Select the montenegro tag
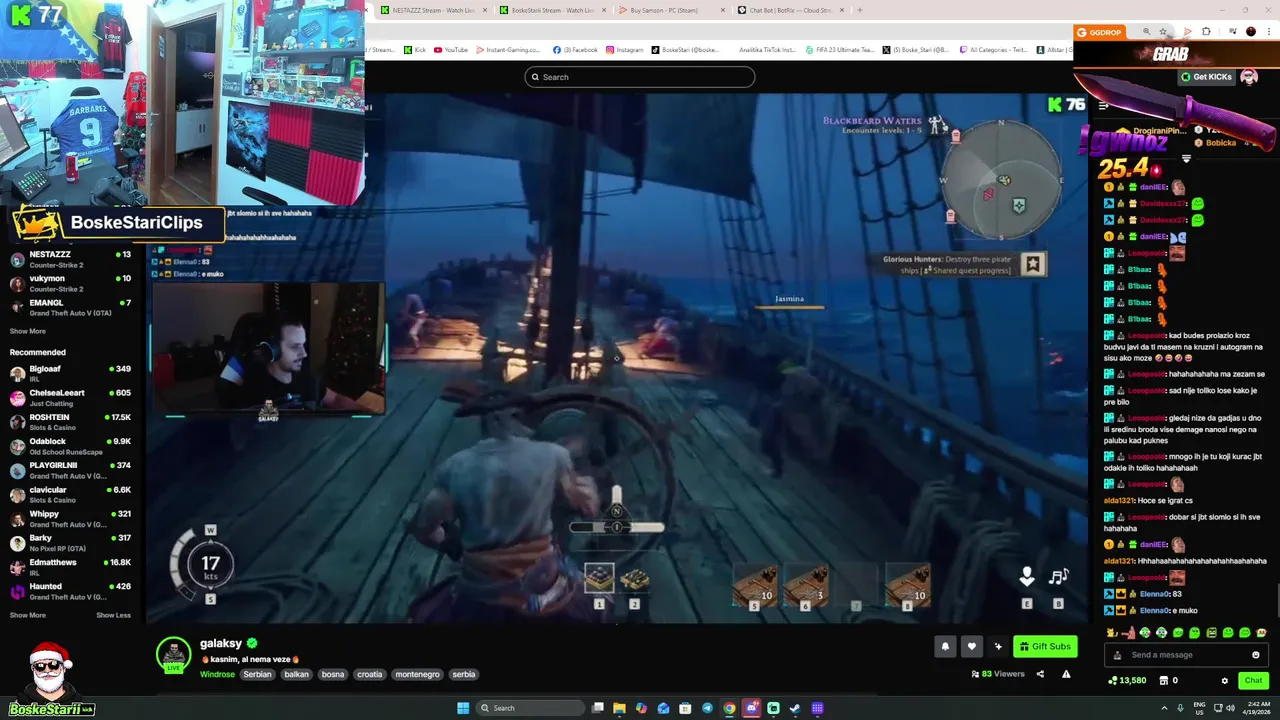This screenshot has width=1280, height=720. point(417,674)
